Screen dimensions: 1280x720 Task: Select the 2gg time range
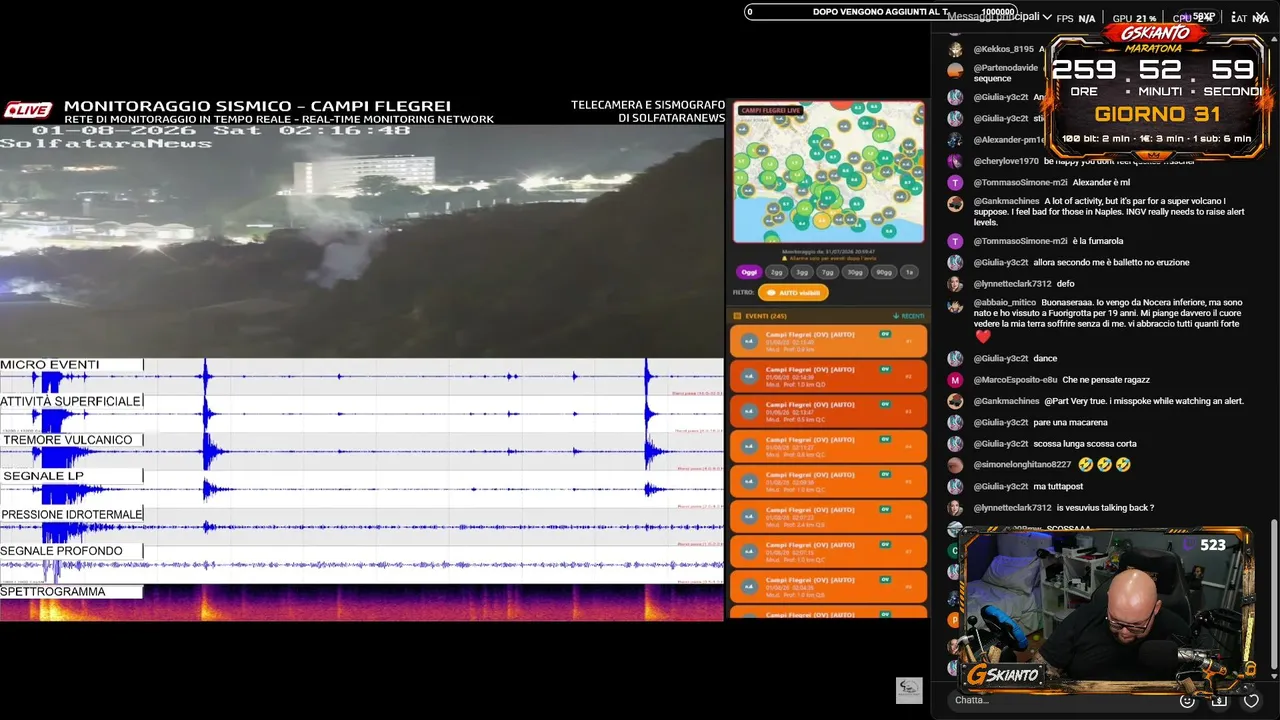(x=777, y=272)
